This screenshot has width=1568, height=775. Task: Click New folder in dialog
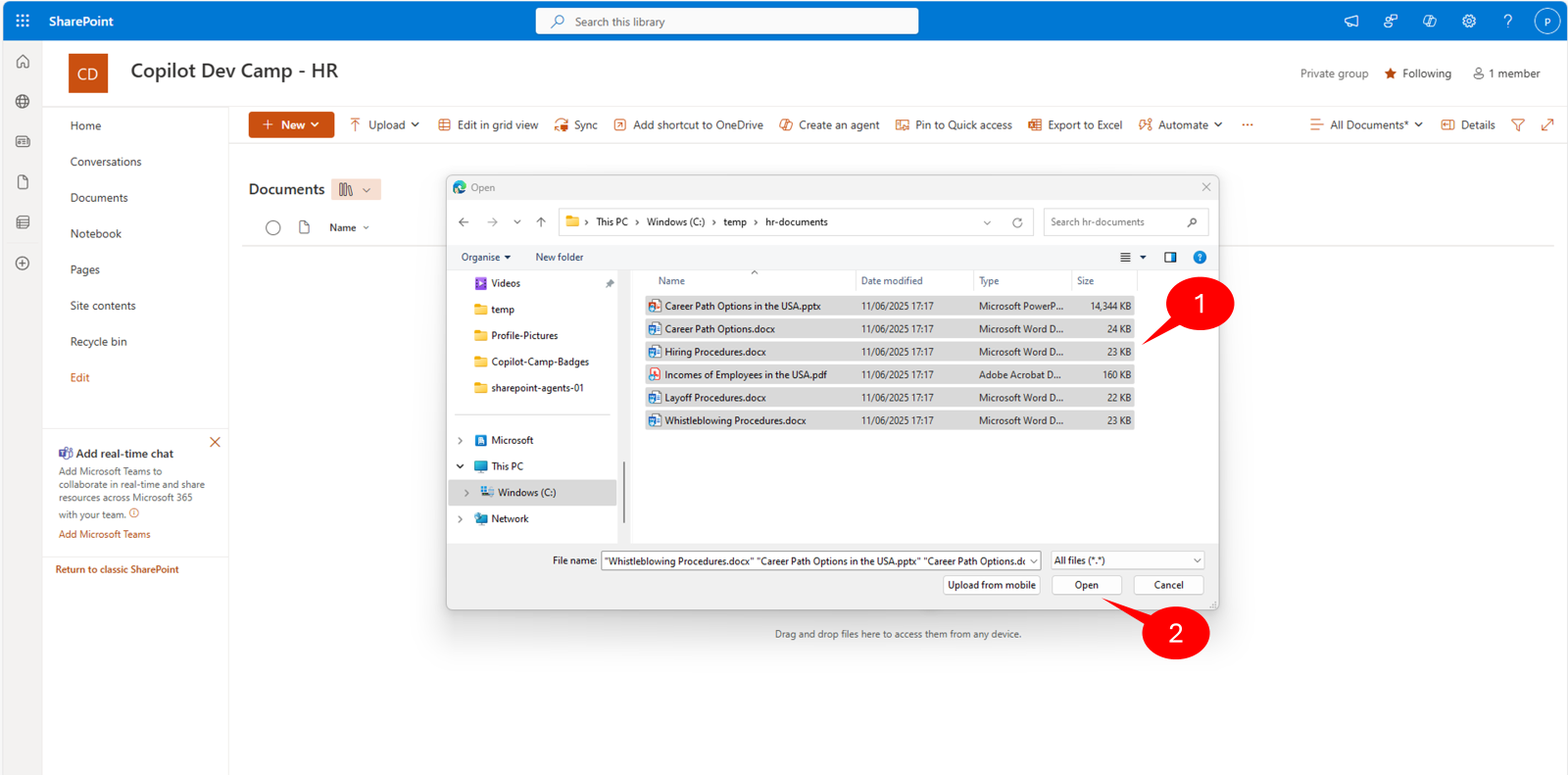[560, 258]
